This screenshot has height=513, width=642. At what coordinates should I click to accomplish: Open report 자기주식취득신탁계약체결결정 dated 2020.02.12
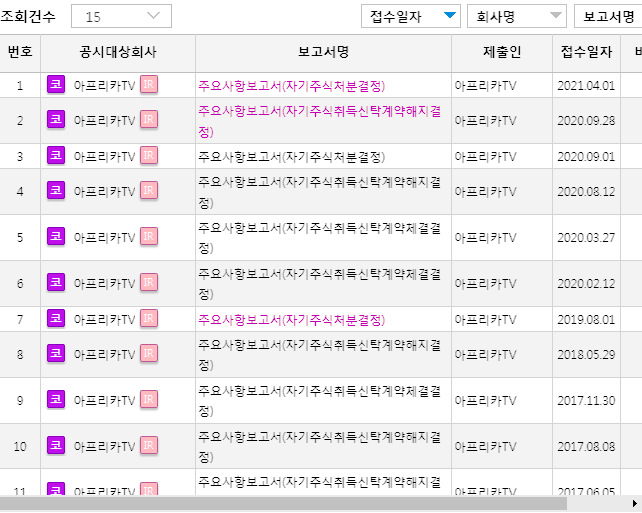pyautogui.click(x=319, y=283)
